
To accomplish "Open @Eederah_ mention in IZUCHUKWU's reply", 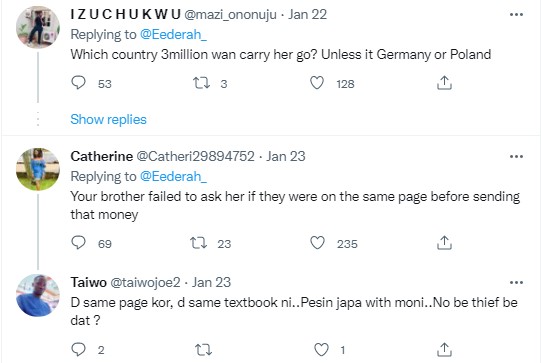I will pyautogui.click(x=173, y=35).
